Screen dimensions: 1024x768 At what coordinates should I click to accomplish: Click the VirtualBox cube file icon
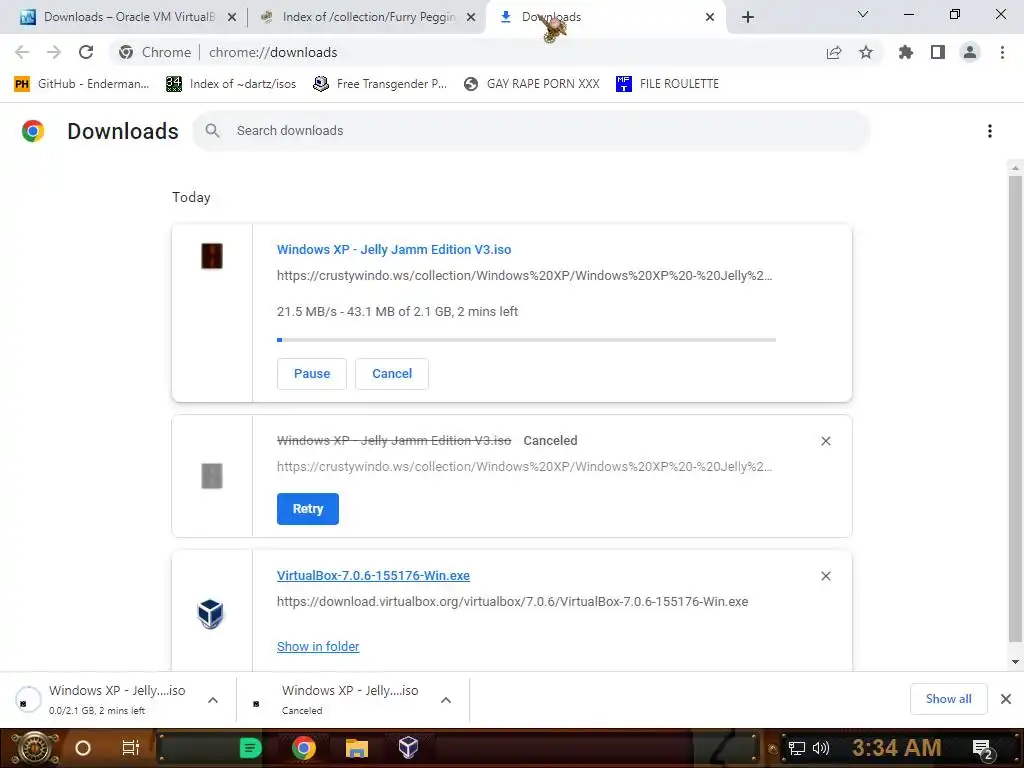tap(211, 614)
